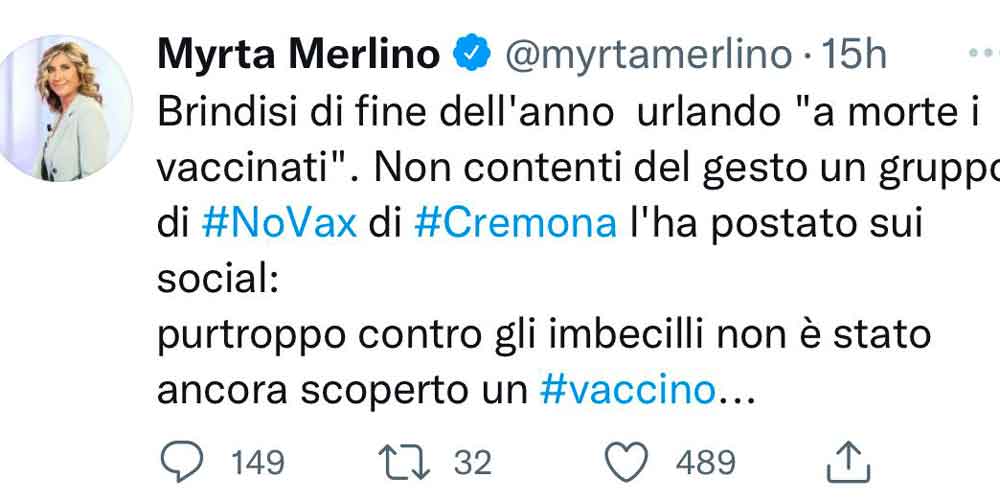Click the Myrta Merlino display name
Image resolution: width=1000 pixels, height=500 pixels.
click(x=298, y=55)
